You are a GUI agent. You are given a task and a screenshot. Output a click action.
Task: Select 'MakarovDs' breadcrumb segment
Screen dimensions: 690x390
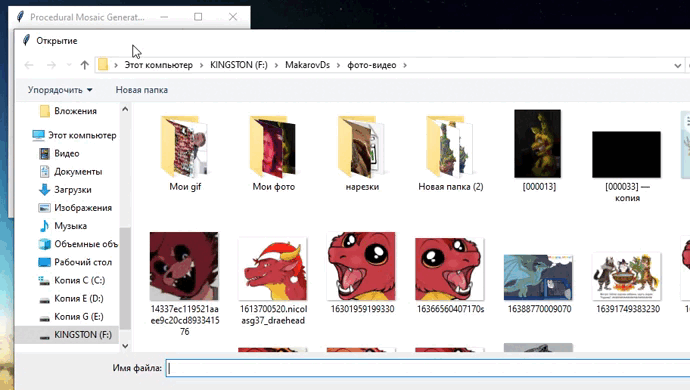point(307,65)
